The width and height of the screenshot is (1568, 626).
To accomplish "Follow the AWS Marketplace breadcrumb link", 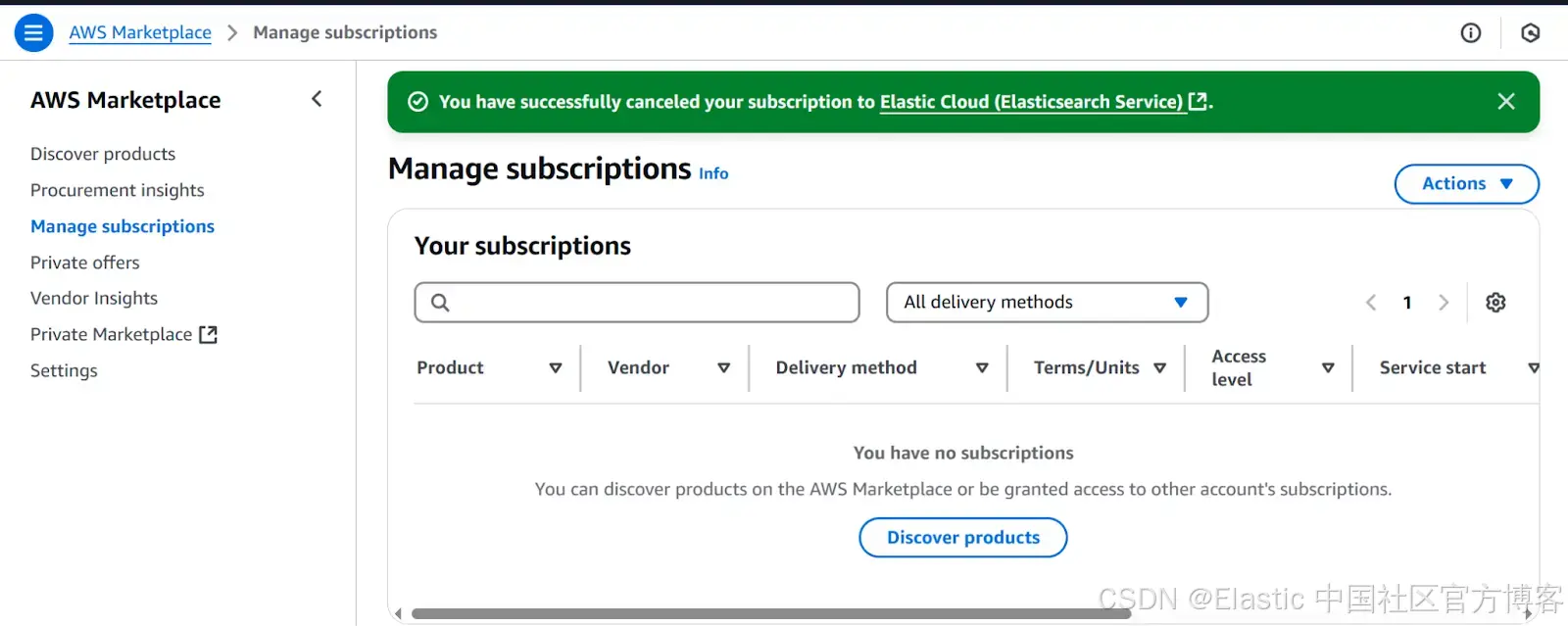I will coord(140,32).
